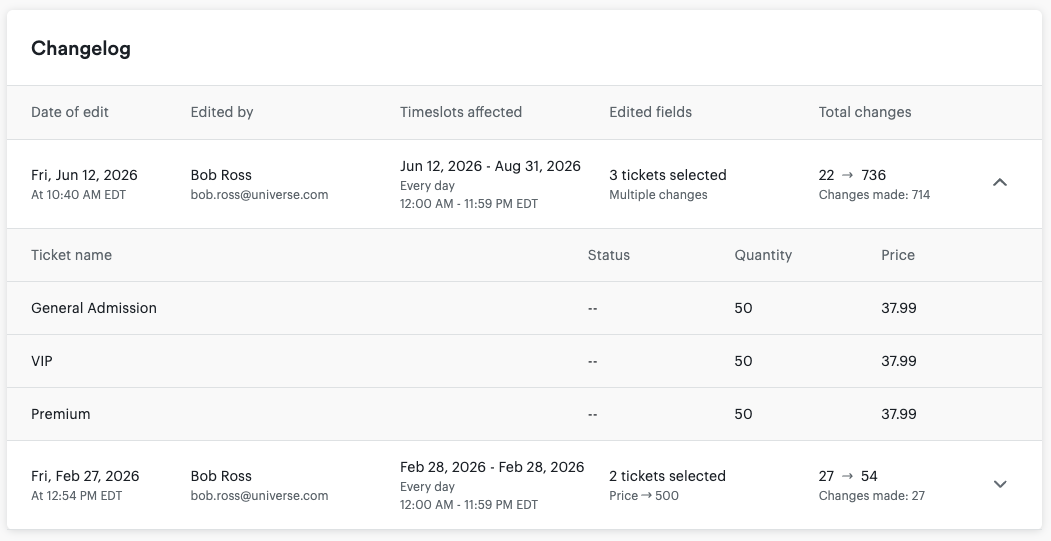Image resolution: width=1051 pixels, height=541 pixels.
Task: Expand the Feb 27, 2026 changelog entry chevron
Action: click(x=999, y=484)
